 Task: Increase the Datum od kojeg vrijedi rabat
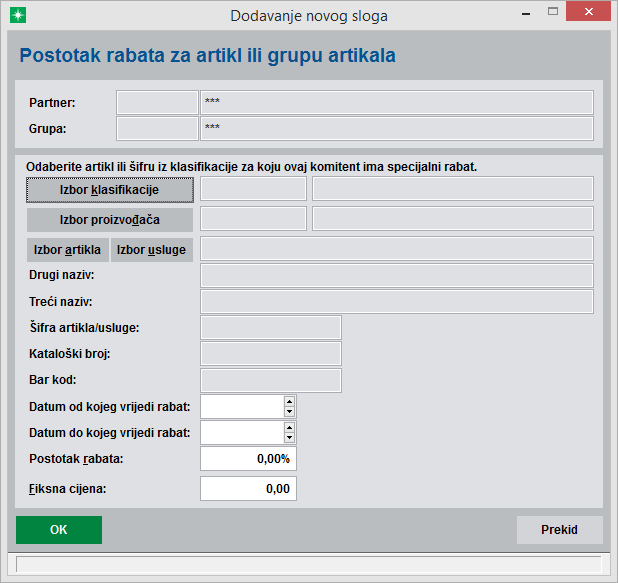[x=289, y=402]
